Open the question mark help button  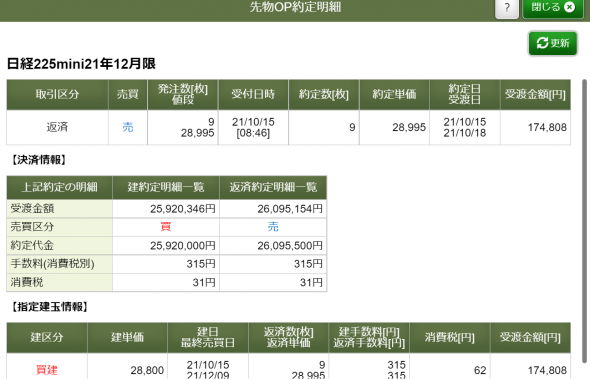click(x=507, y=8)
